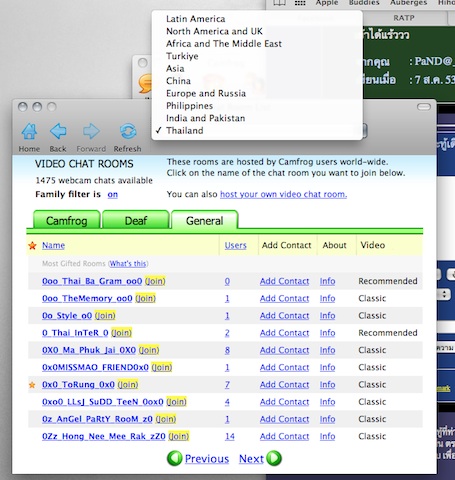Click the toolbar pill button at window top right
Image resolution: width=455 pixels, height=480 pixels.
(x=424, y=107)
